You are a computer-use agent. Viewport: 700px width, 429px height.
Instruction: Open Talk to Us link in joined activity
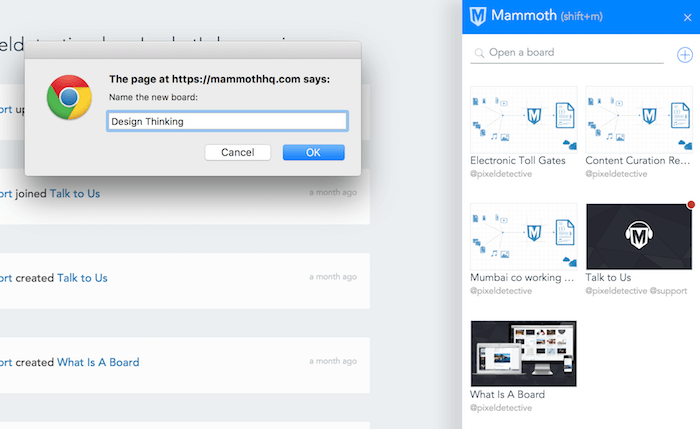[x=75, y=193]
